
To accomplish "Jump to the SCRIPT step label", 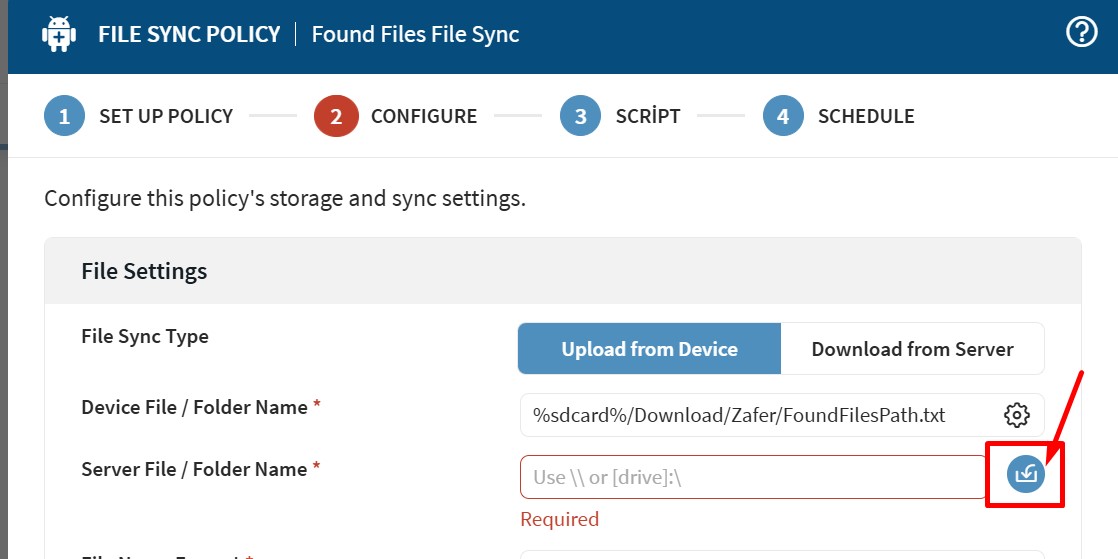I will 648,116.
